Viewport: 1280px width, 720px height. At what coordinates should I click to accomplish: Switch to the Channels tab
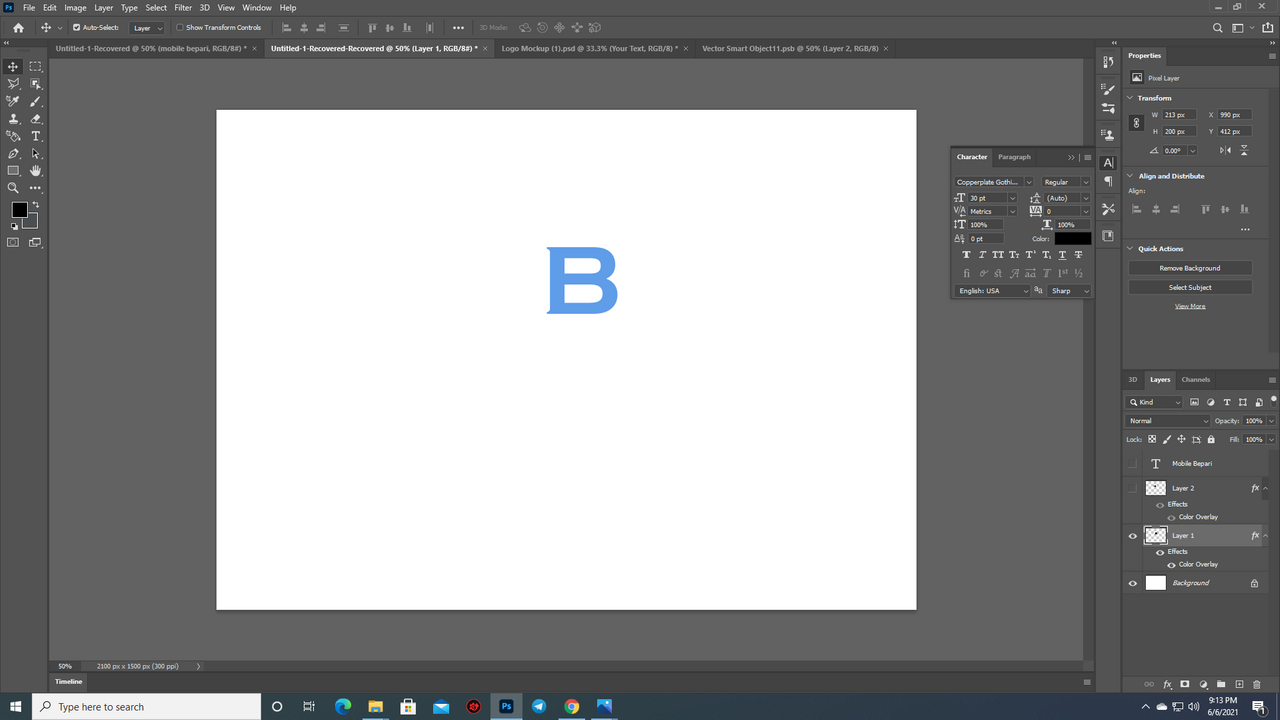[1196, 380]
